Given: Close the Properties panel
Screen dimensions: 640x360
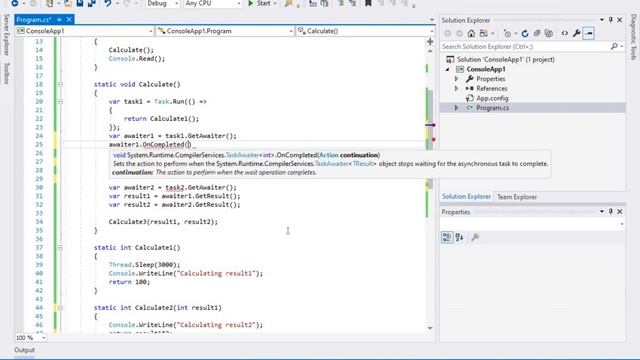Looking at the screenshot, I should pos(620,212).
